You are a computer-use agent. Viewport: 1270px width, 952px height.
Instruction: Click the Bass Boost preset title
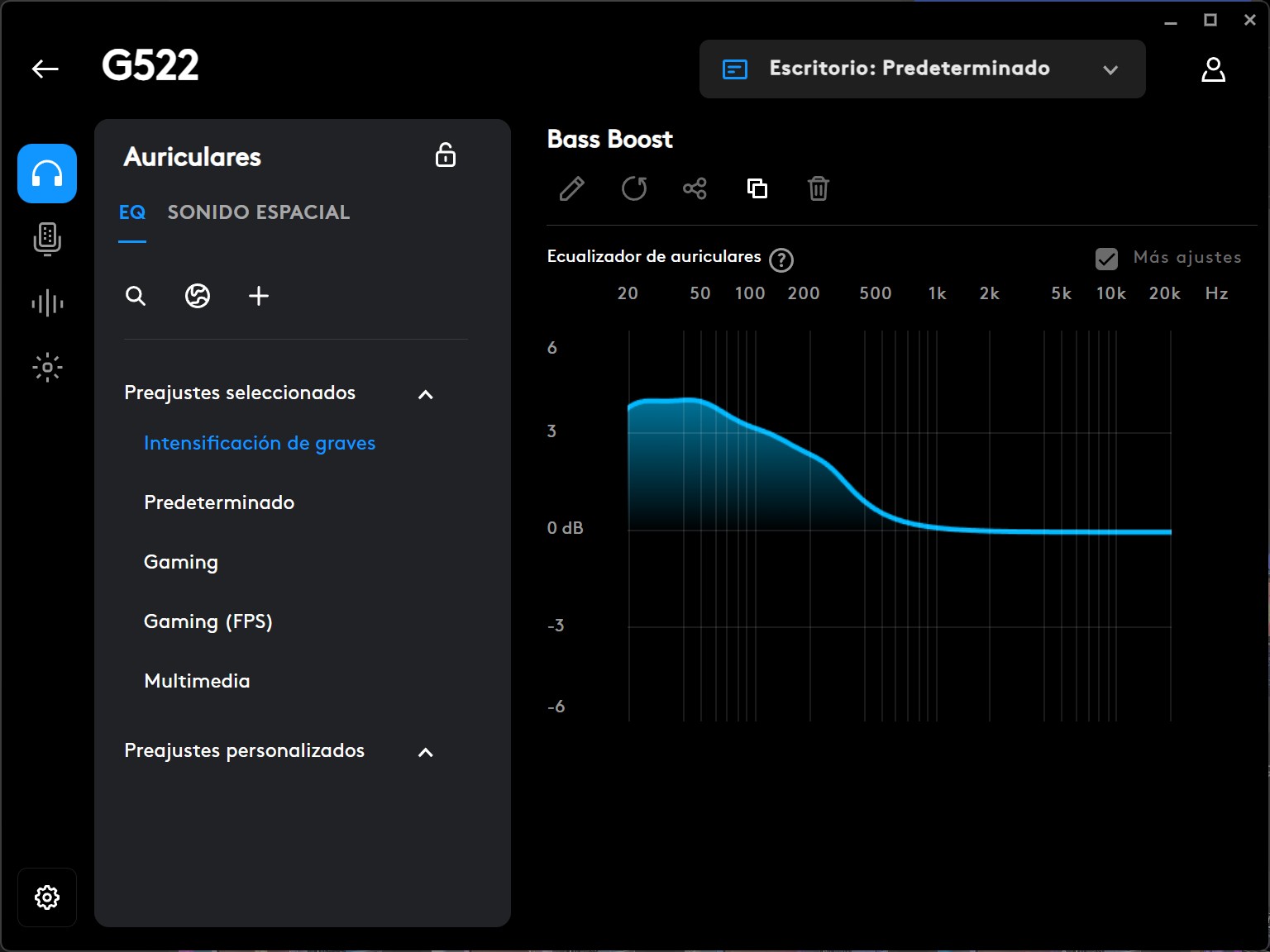pyautogui.click(x=610, y=139)
